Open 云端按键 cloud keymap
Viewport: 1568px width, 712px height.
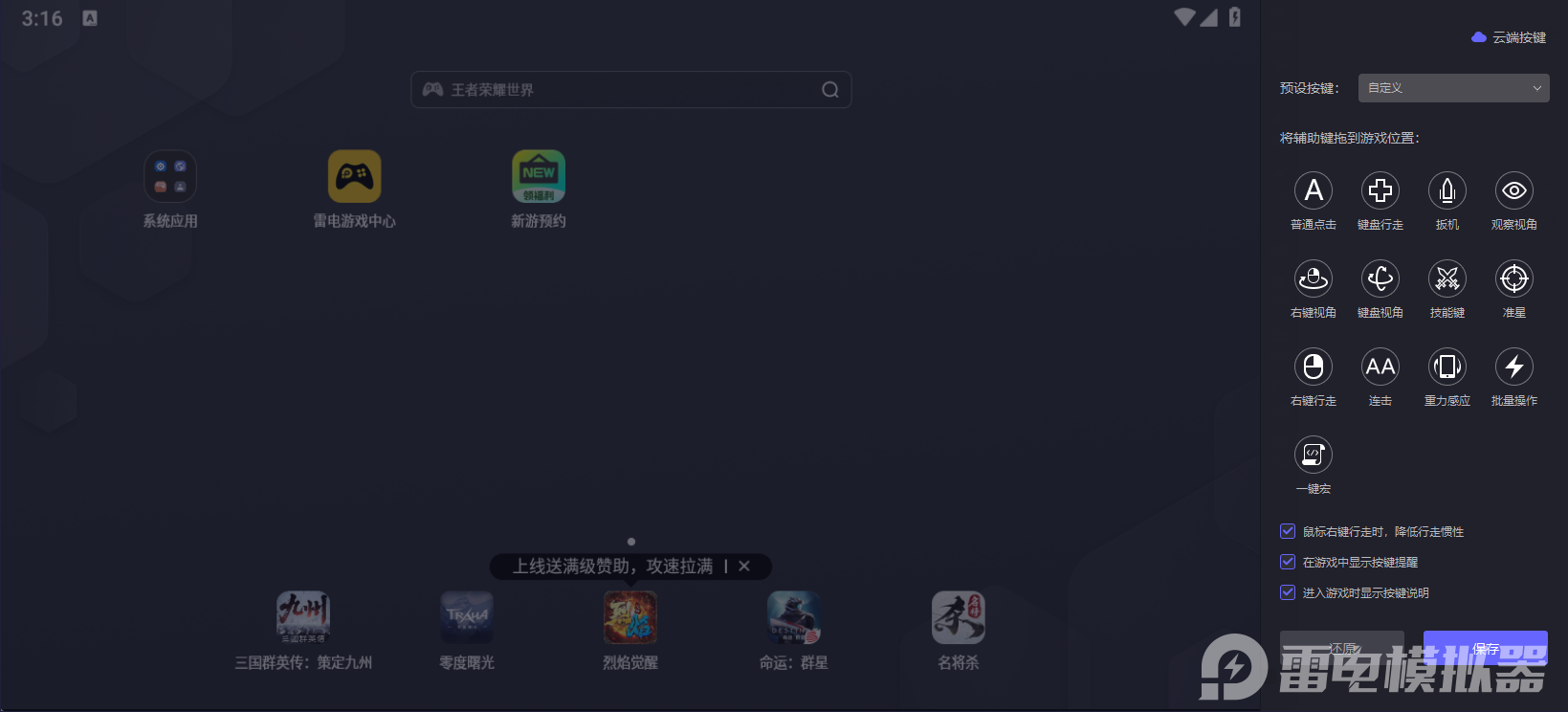pos(1509,37)
